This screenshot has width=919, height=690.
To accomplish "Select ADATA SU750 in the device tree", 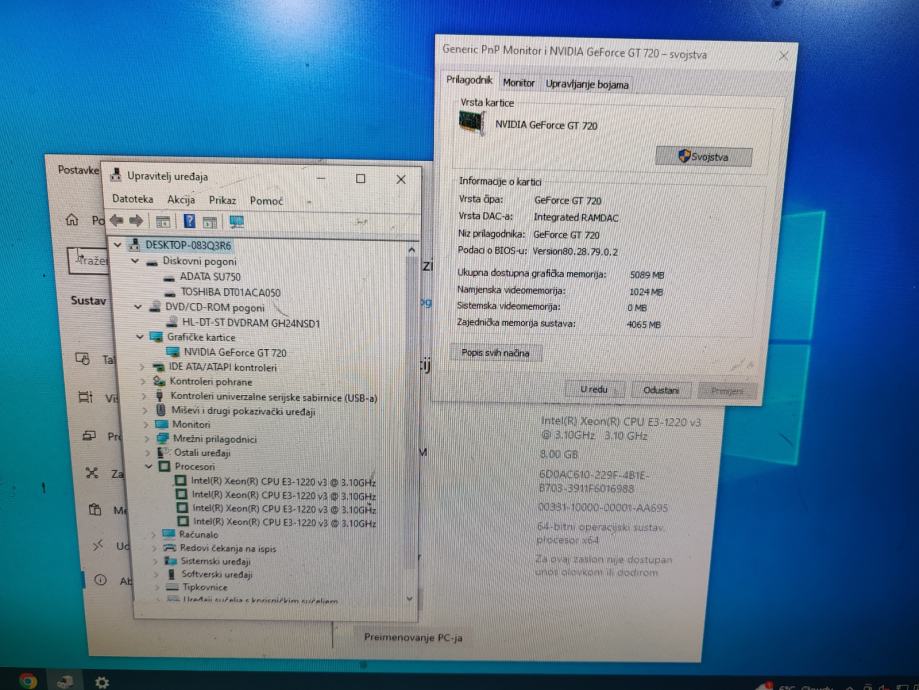I will point(210,277).
